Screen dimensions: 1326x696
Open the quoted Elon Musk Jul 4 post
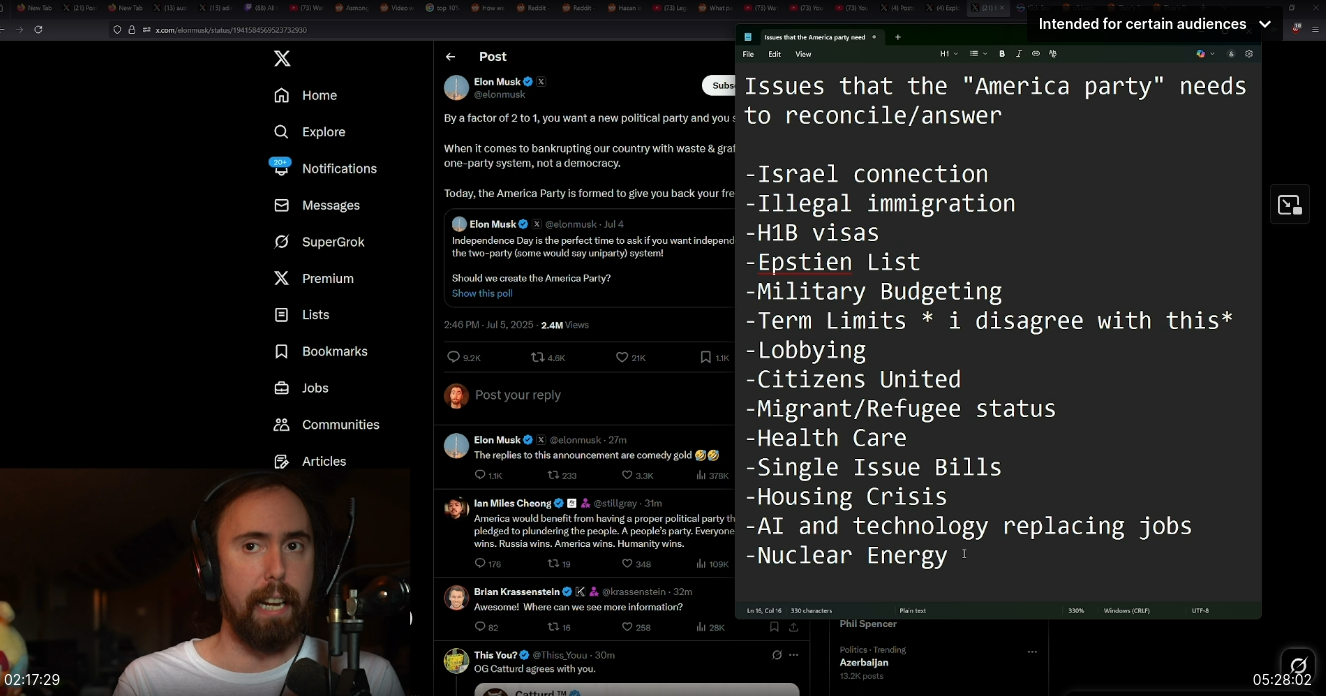[590, 257]
